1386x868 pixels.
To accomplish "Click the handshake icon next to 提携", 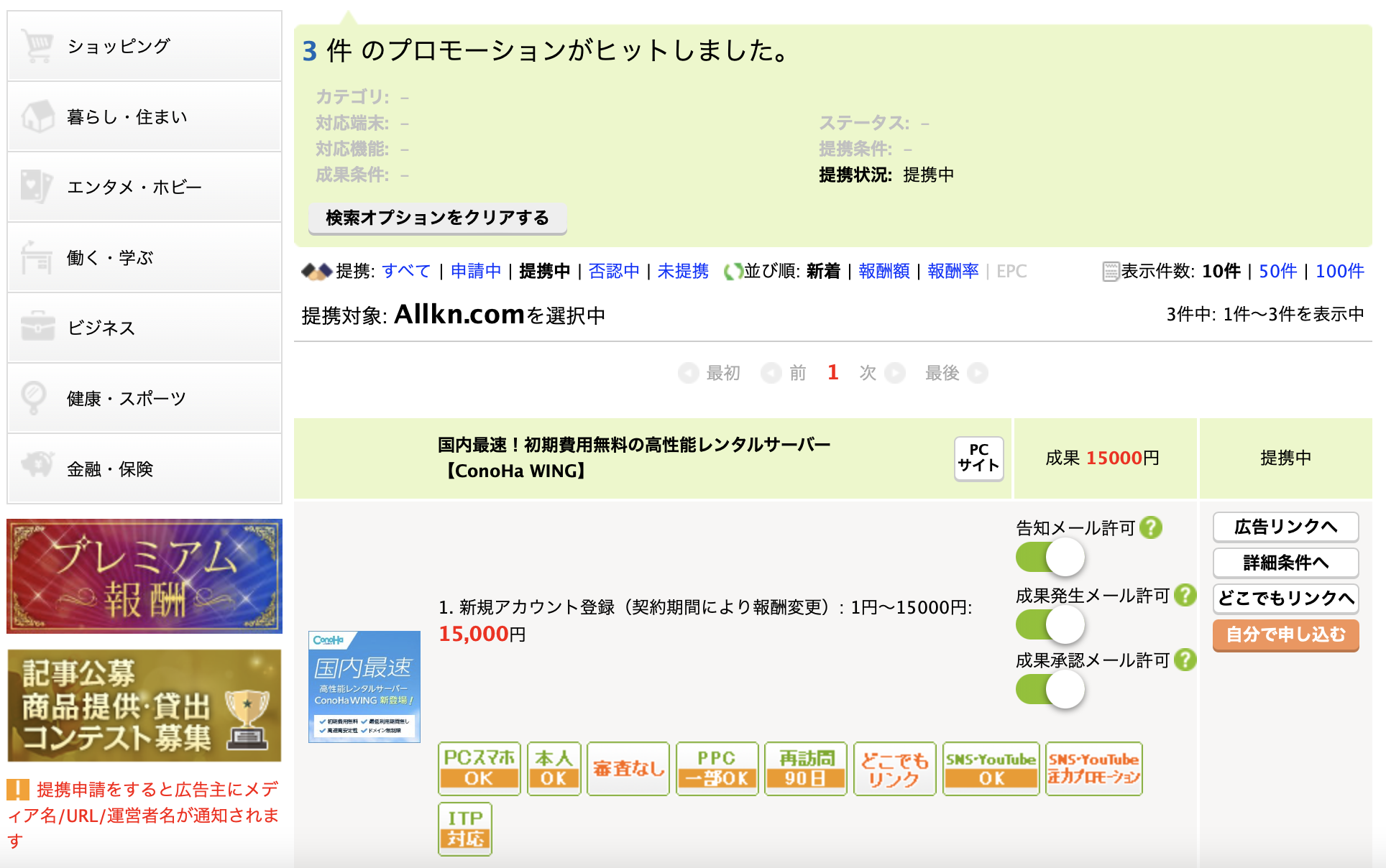I will pos(316,271).
